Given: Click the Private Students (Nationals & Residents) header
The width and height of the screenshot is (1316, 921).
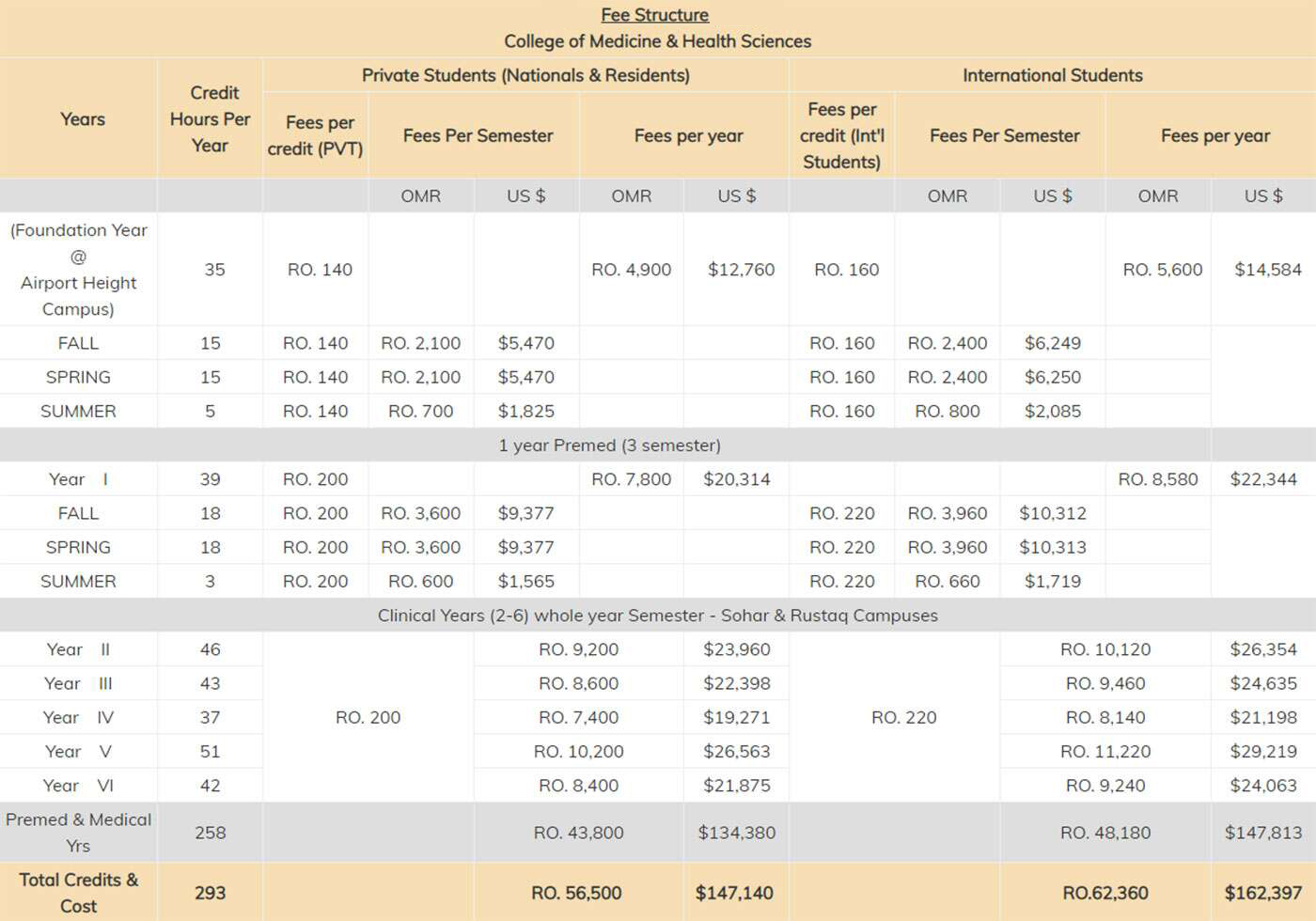Looking at the screenshot, I should [x=525, y=75].
